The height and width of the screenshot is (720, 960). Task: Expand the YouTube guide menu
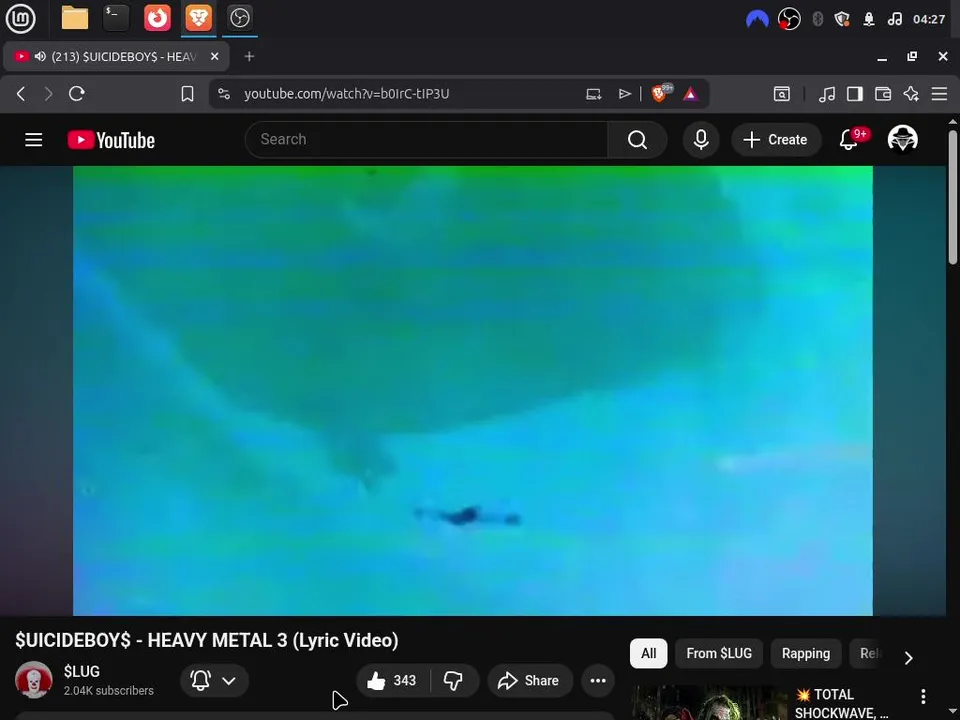[x=34, y=140]
